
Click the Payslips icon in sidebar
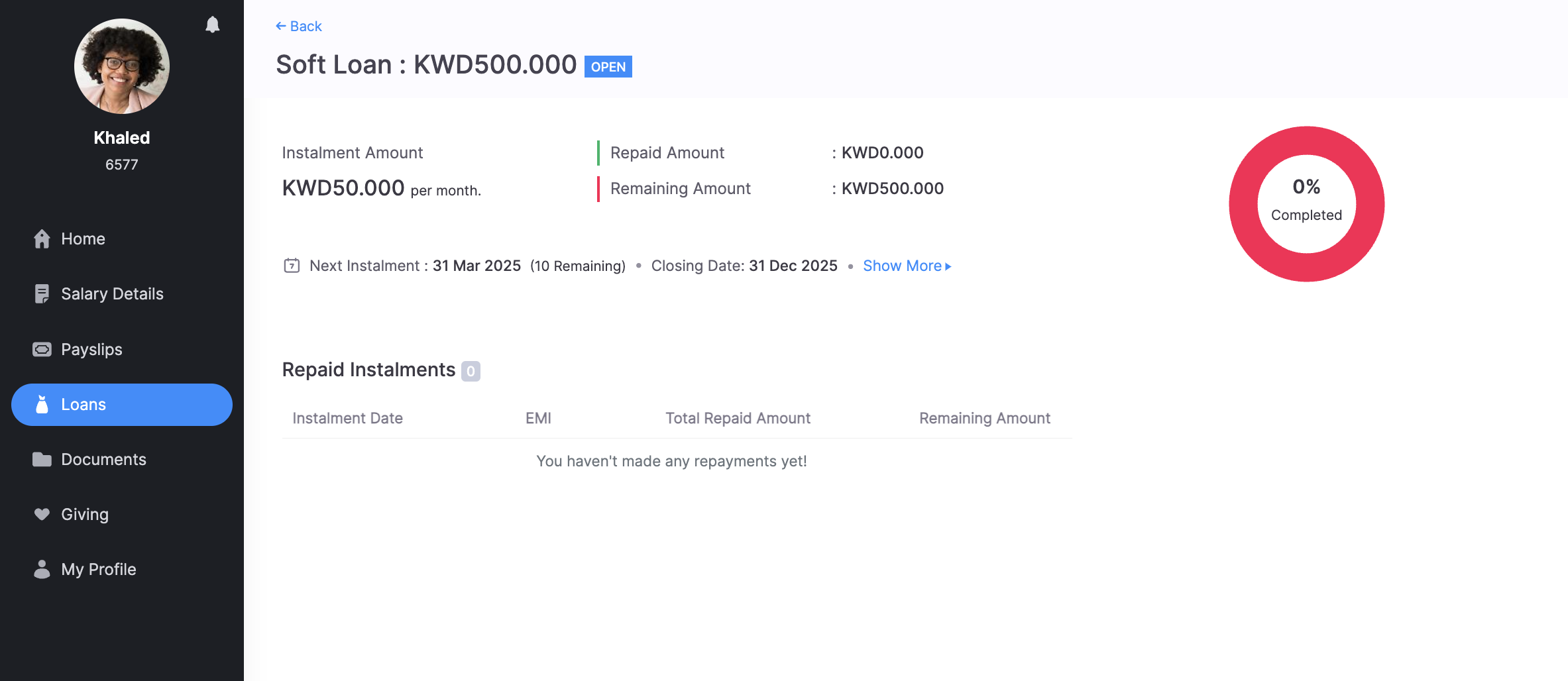(42, 349)
